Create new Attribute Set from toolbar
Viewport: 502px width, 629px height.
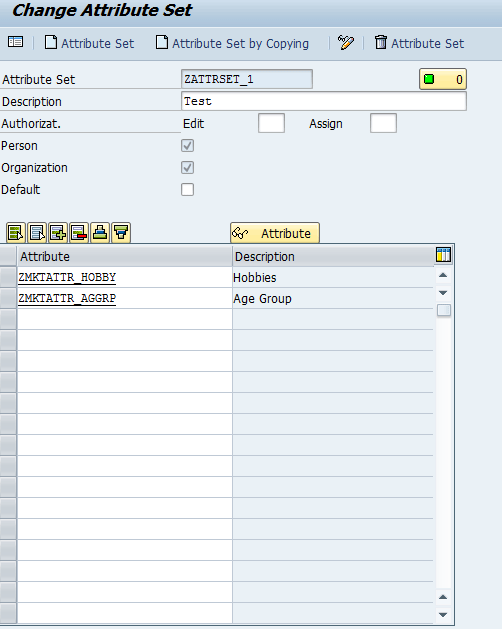89,43
